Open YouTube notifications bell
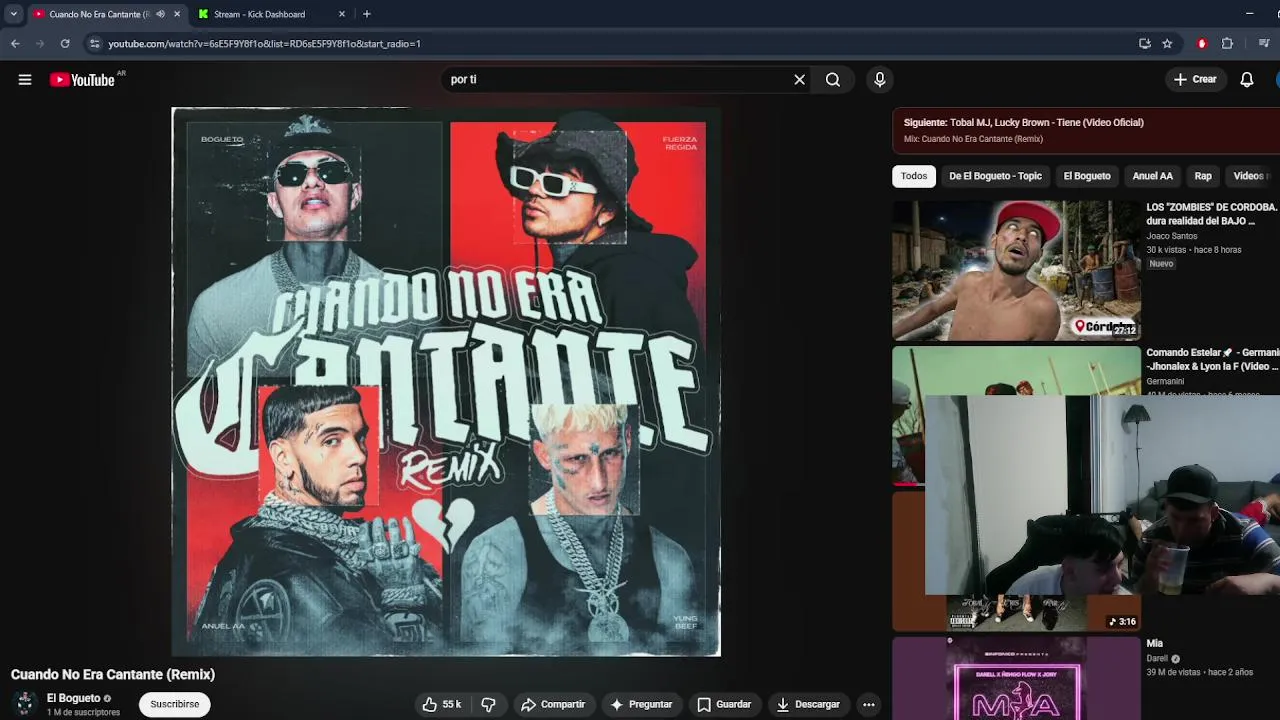Viewport: 1280px width, 720px height. (x=1247, y=80)
